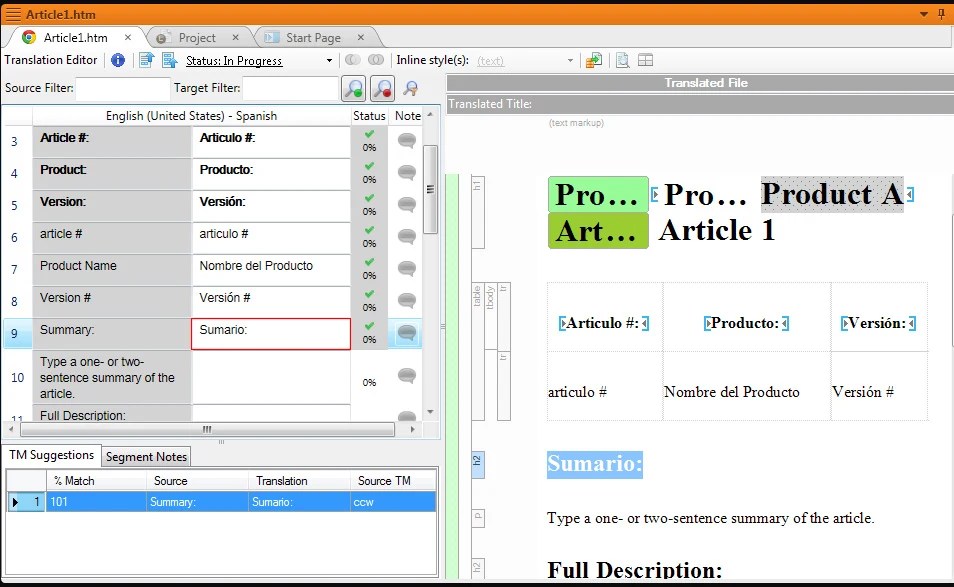Switch to the Article1.htm tab
This screenshot has width=954, height=587.
point(75,38)
